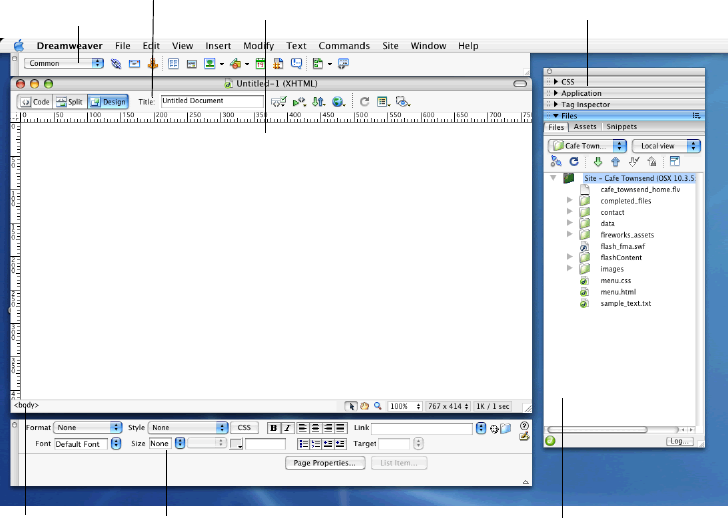Click the Page Properties button

[325, 463]
